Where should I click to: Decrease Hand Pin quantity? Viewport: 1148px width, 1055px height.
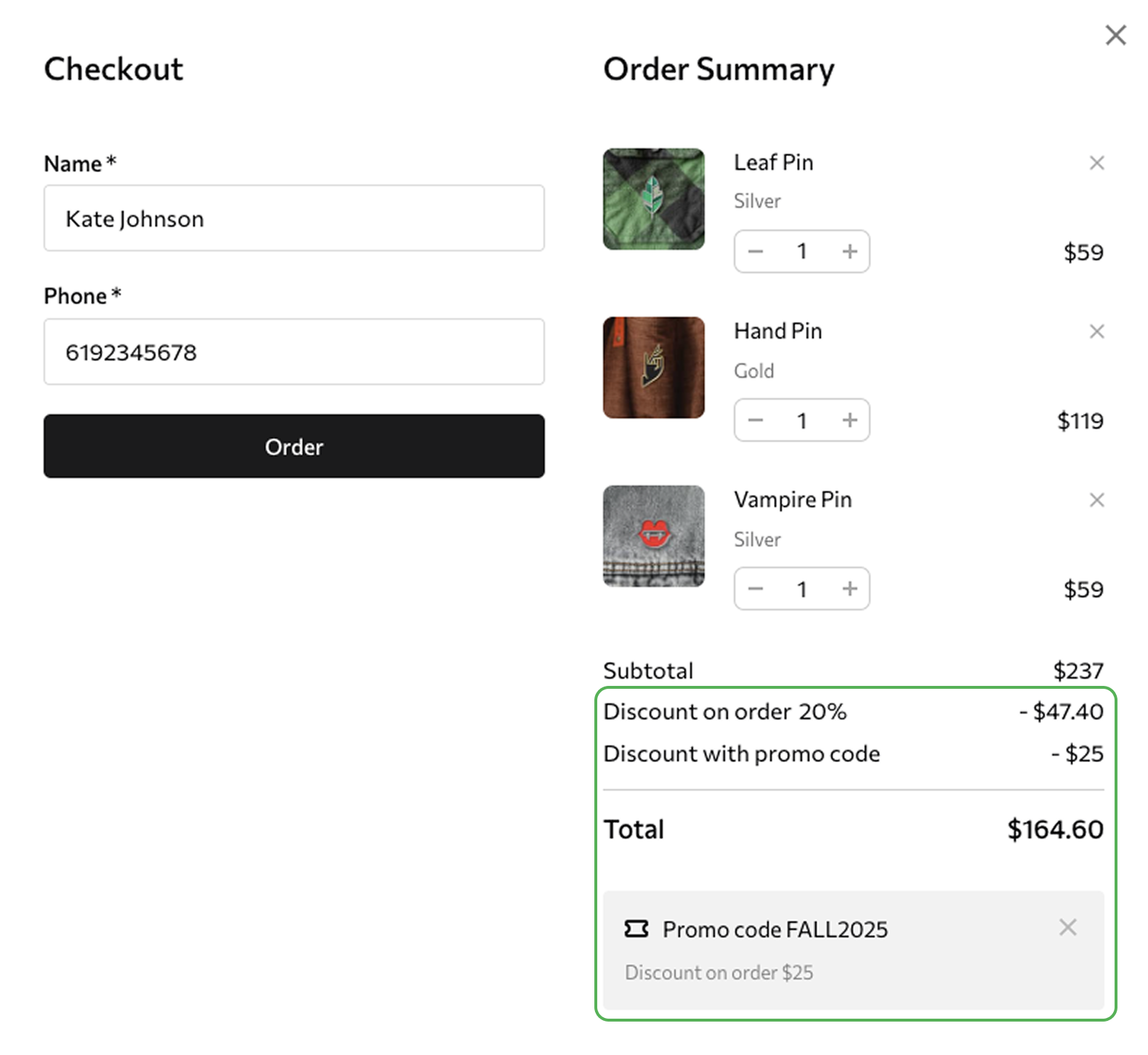(756, 420)
